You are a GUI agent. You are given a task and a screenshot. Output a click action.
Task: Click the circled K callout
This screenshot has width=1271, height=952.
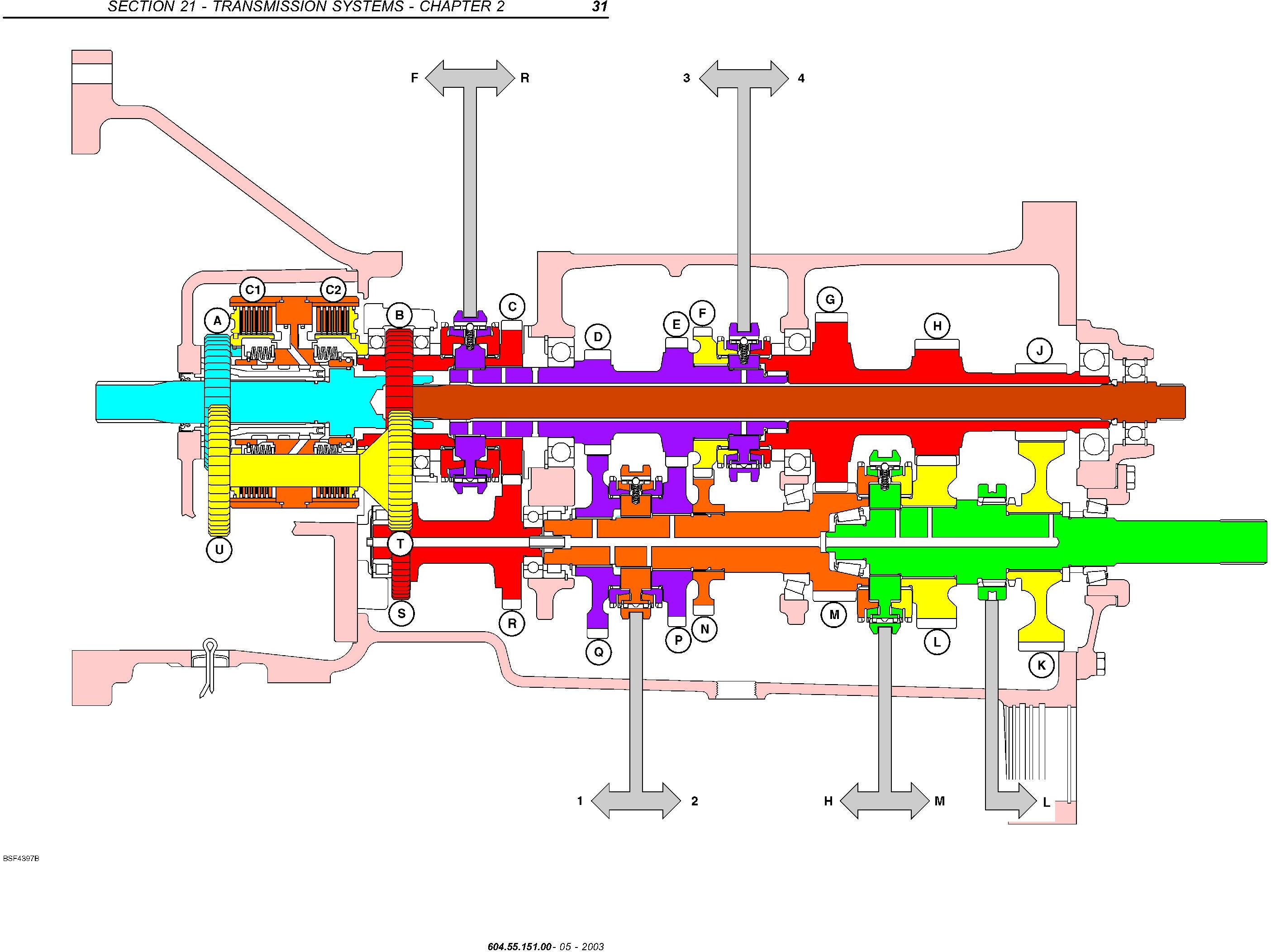tap(1041, 666)
